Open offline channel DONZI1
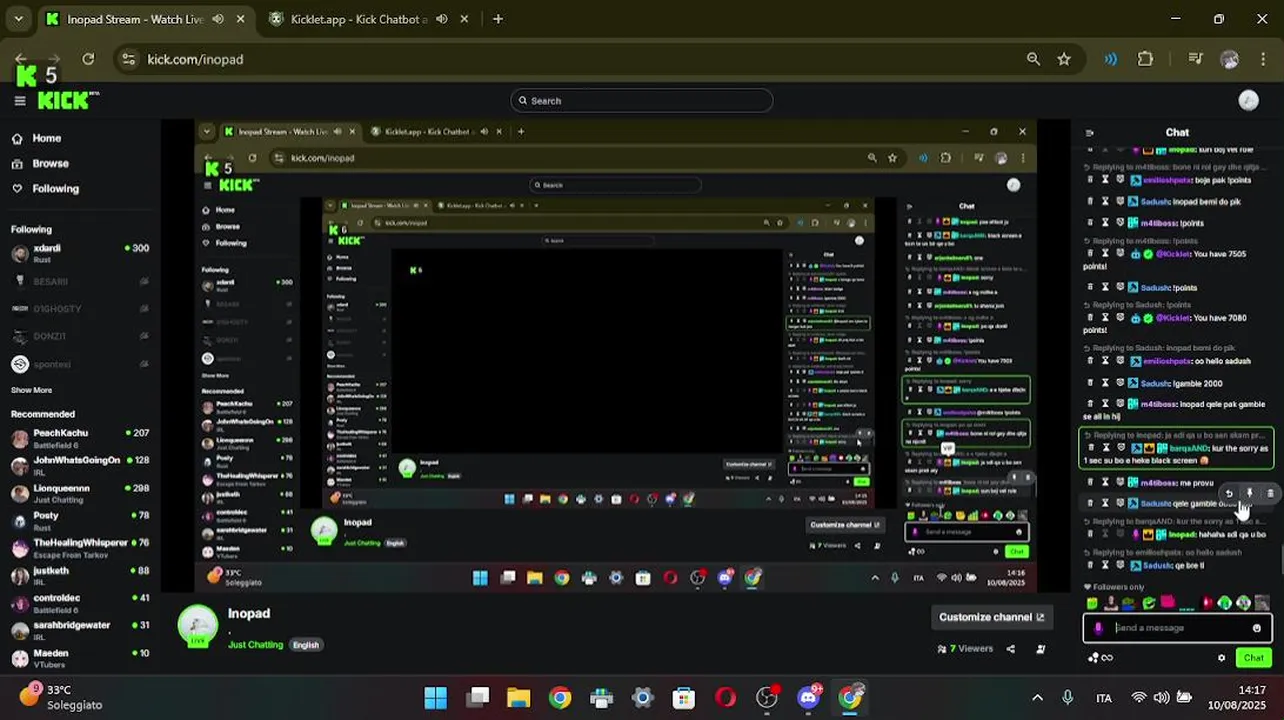 click(x=80, y=336)
